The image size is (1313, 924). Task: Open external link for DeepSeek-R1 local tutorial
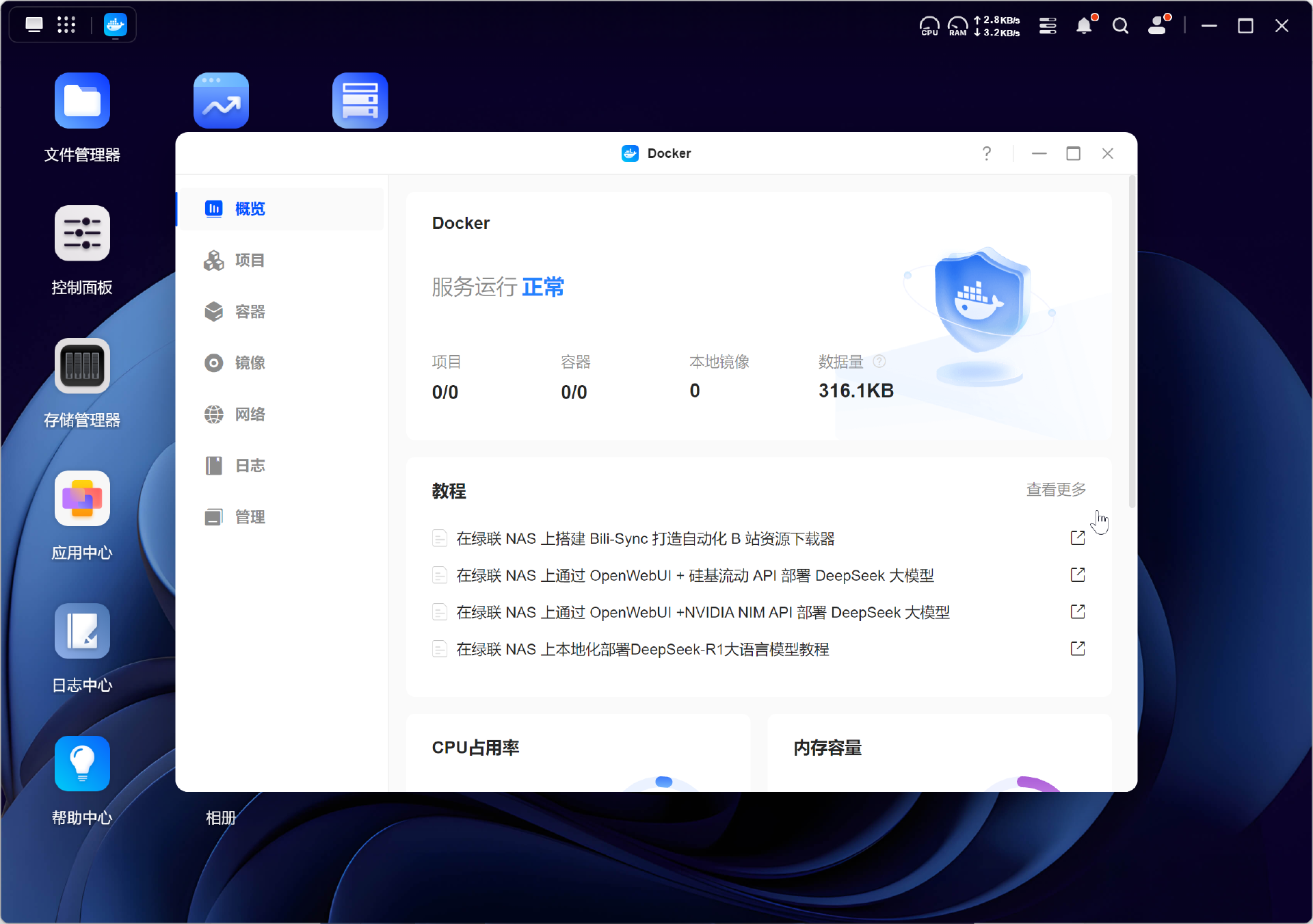(x=1078, y=649)
